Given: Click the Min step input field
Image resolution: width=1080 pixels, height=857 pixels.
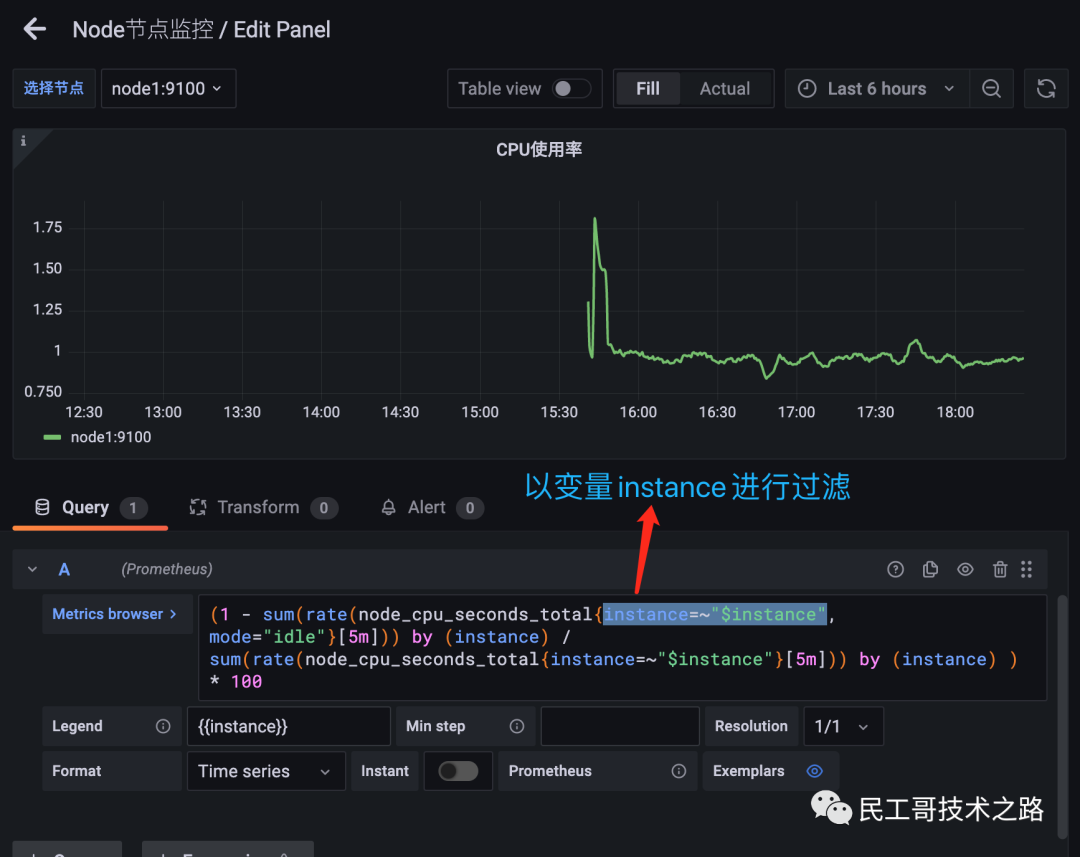Looking at the screenshot, I should click(x=620, y=726).
